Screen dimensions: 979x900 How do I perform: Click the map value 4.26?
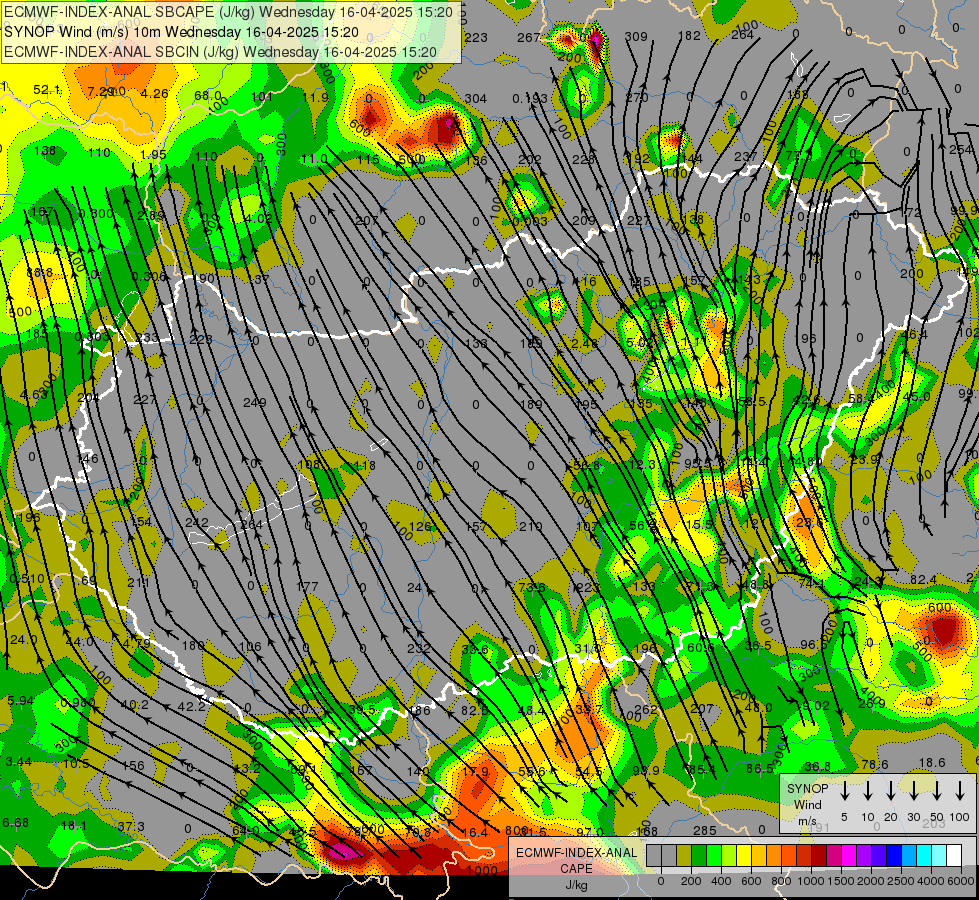click(154, 94)
